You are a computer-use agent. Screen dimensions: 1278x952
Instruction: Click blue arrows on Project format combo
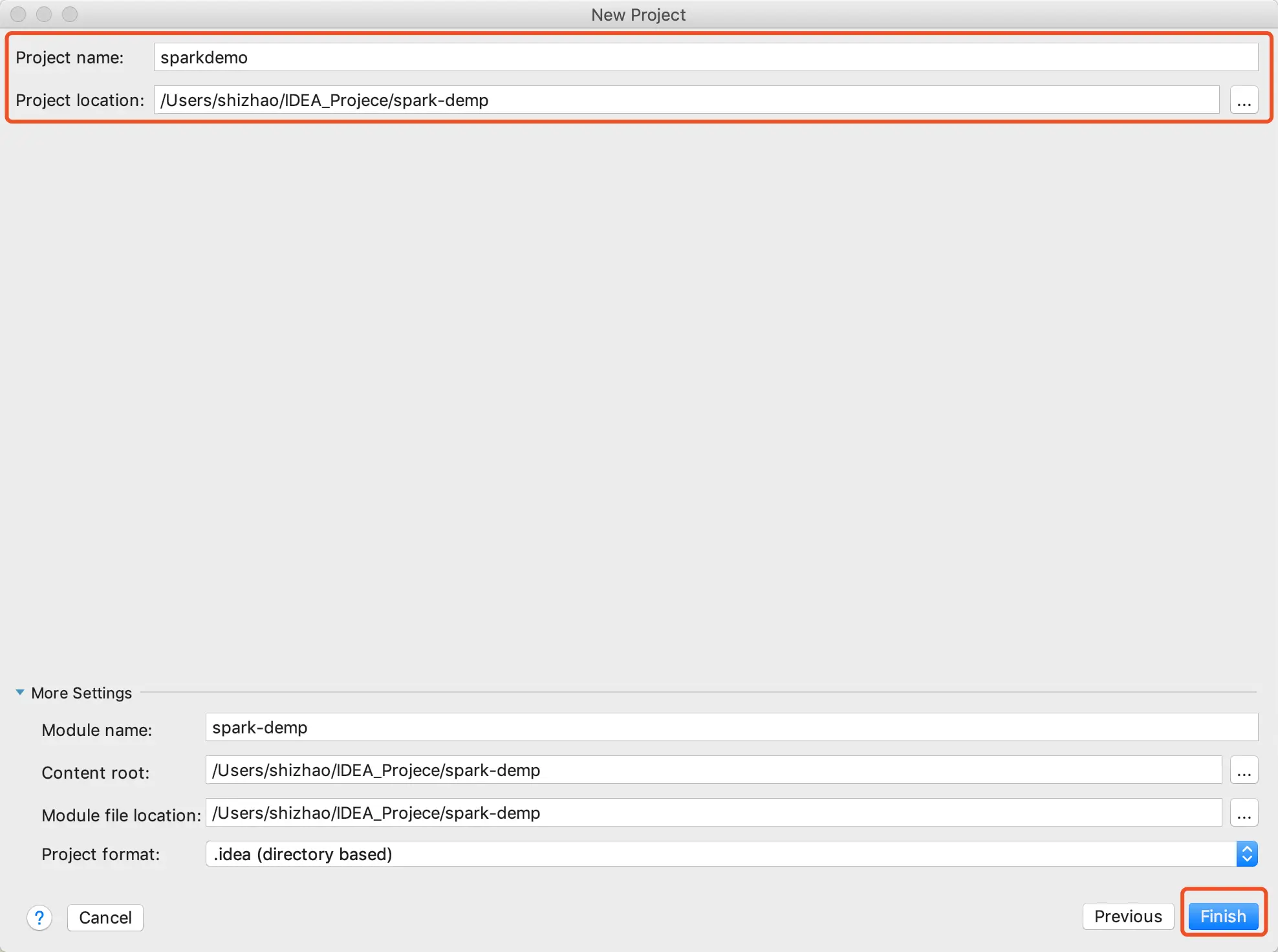[x=1246, y=854]
